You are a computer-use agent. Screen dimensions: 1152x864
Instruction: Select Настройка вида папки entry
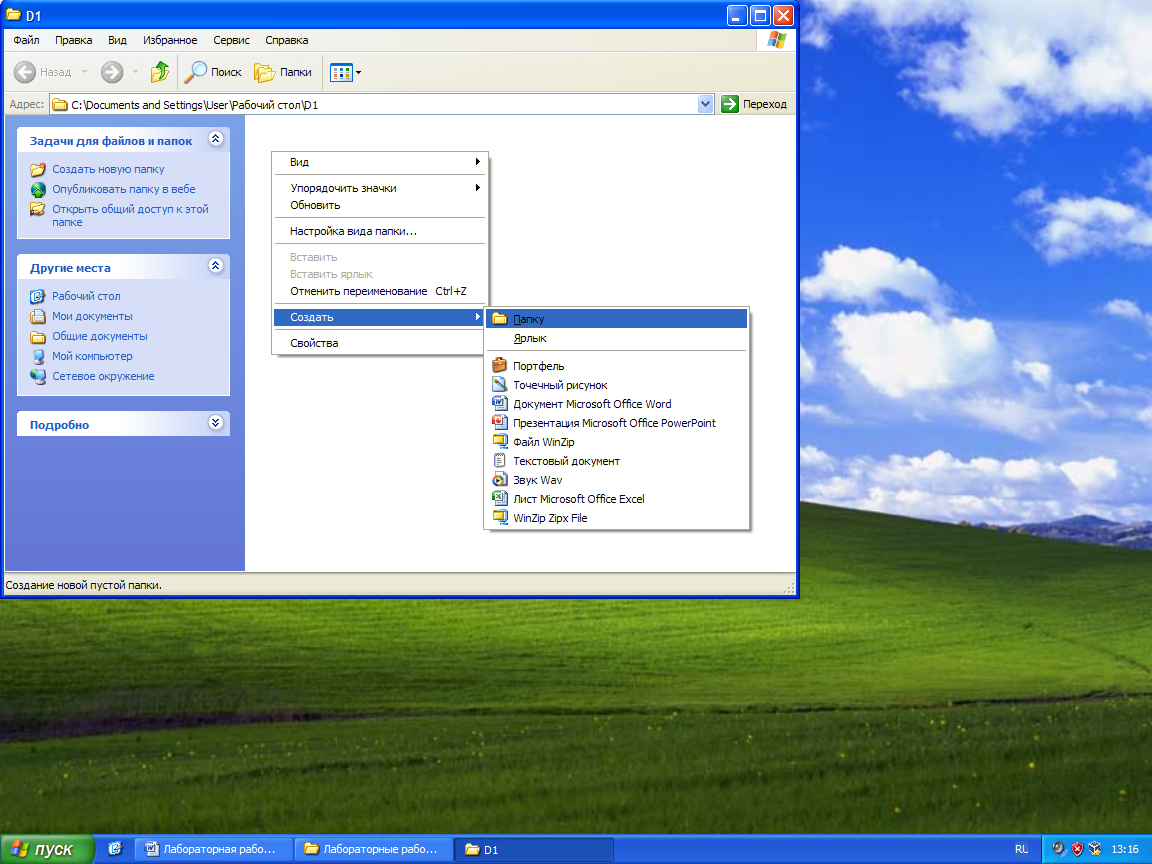[x=379, y=231]
